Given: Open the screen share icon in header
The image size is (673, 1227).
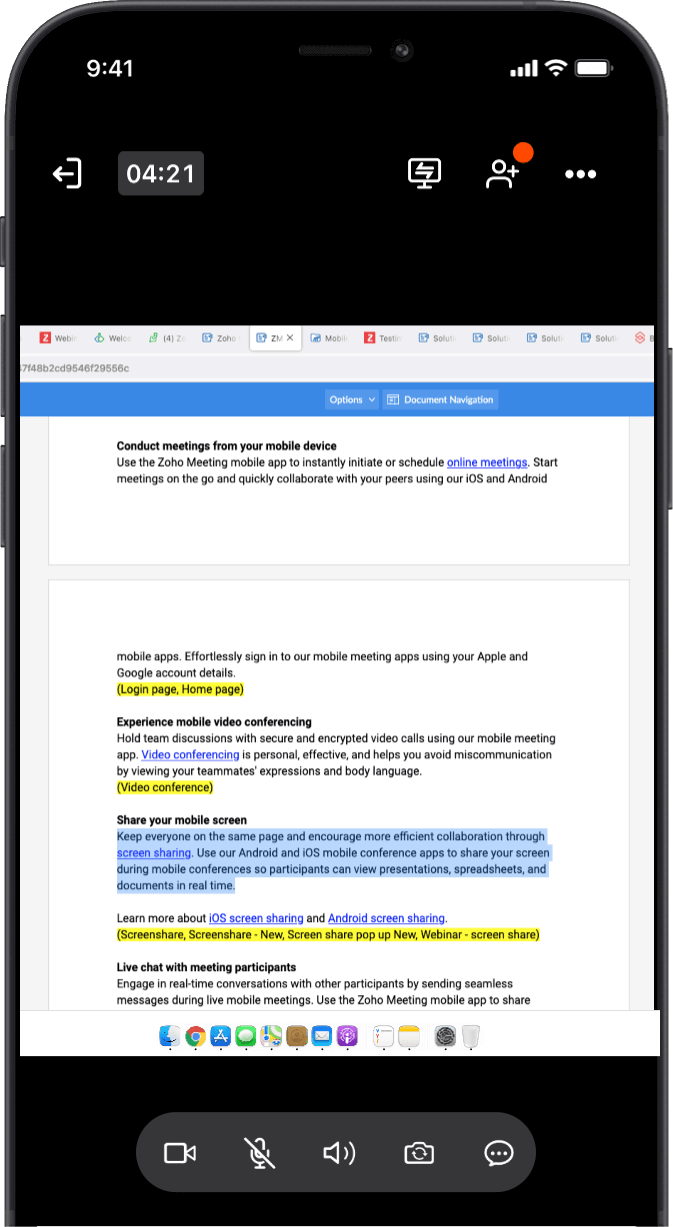Looking at the screenshot, I should coord(424,173).
